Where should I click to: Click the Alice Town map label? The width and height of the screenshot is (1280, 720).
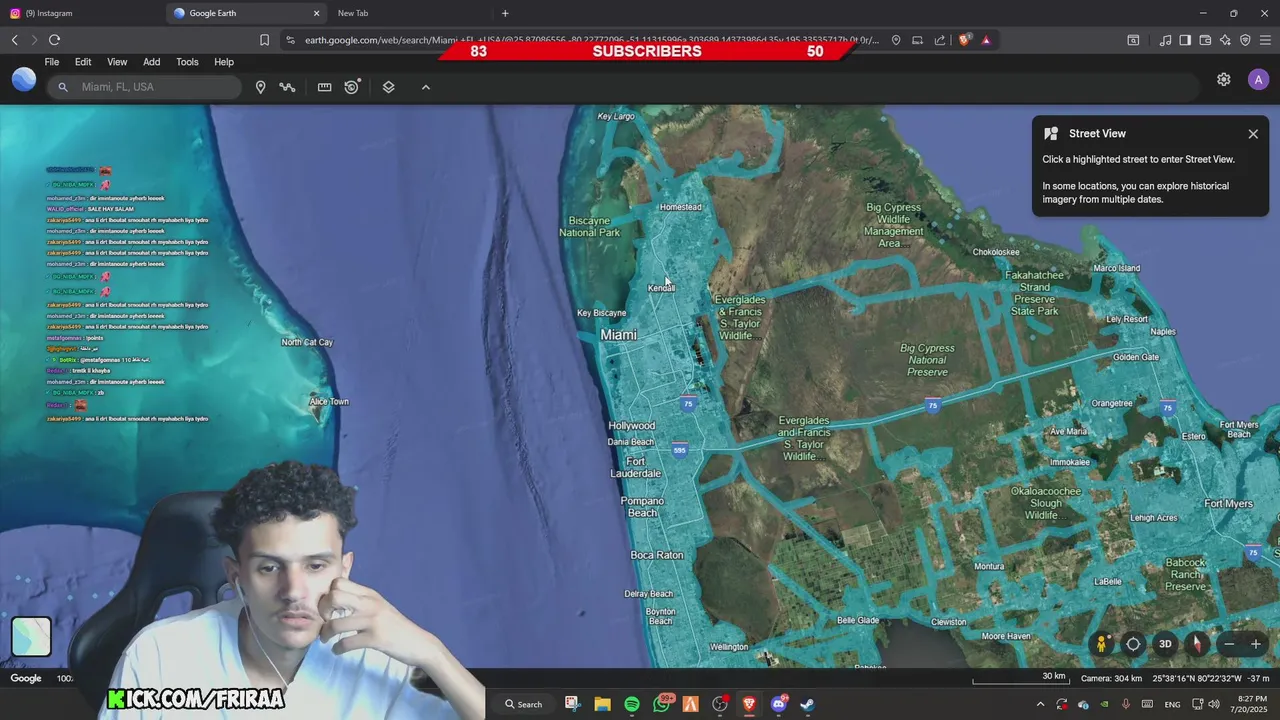tap(329, 402)
